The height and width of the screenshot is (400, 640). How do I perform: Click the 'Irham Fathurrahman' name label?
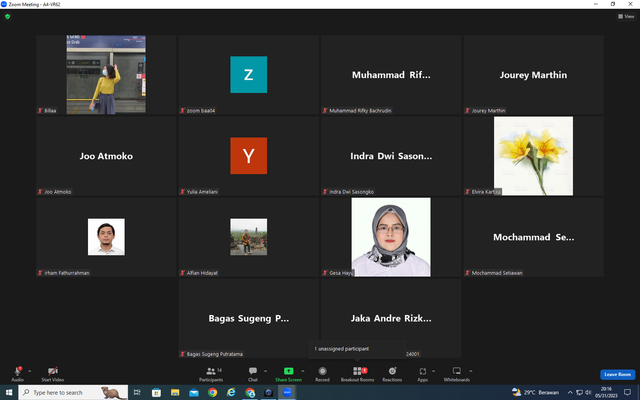pyautogui.click(x=67, y=273)
